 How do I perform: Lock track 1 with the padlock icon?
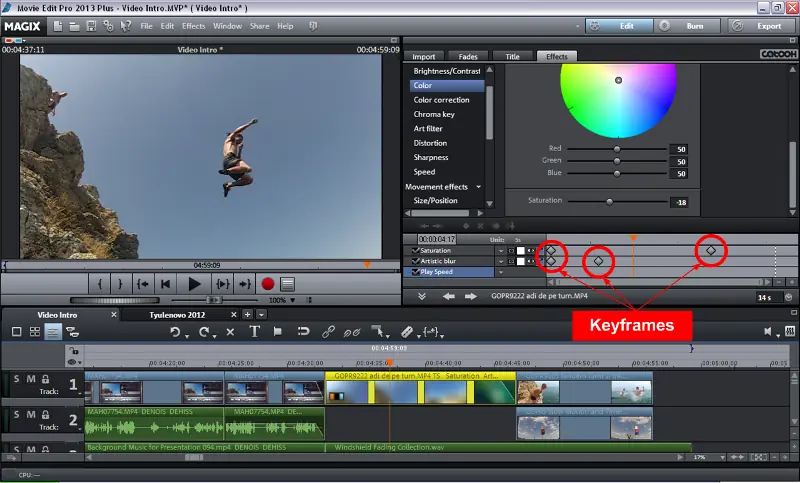click(45, 379)
